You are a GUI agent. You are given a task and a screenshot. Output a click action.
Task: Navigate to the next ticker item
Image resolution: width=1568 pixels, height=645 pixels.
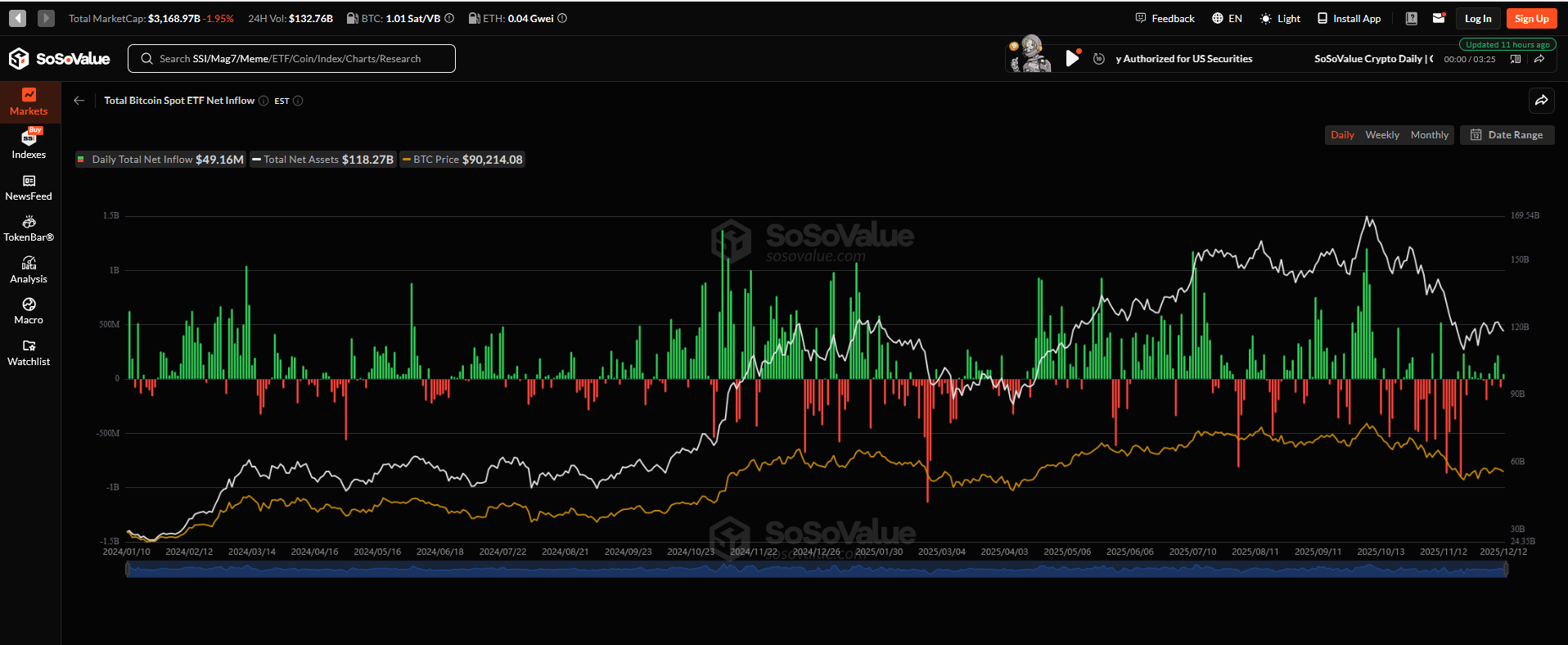click(46, 18)
